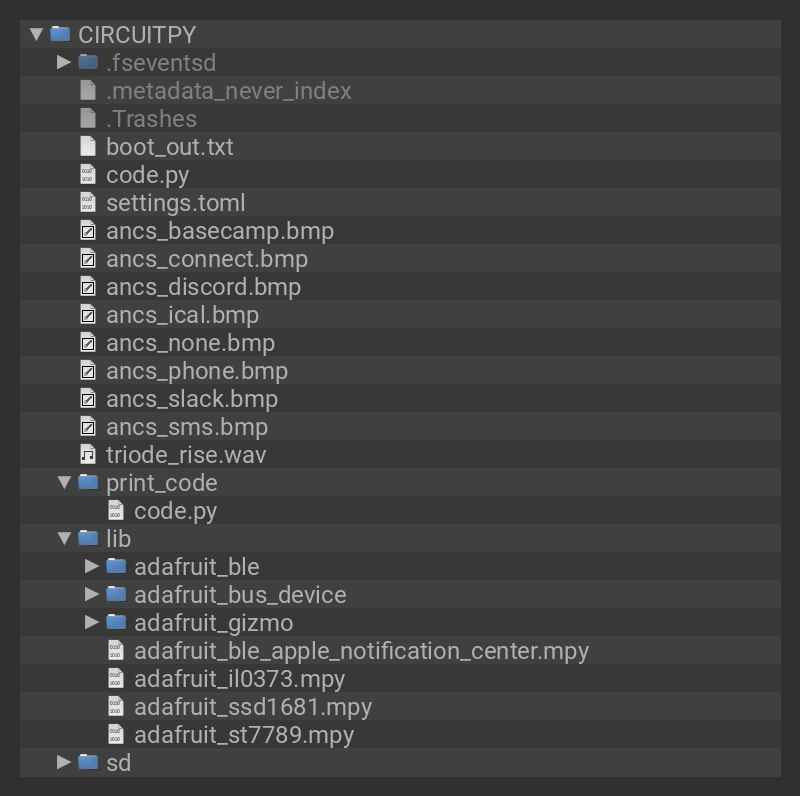The height and width of the screenshot is (796, 800).
Task: Click the CIRCUITPY drive folder icon
Action: 60,34
